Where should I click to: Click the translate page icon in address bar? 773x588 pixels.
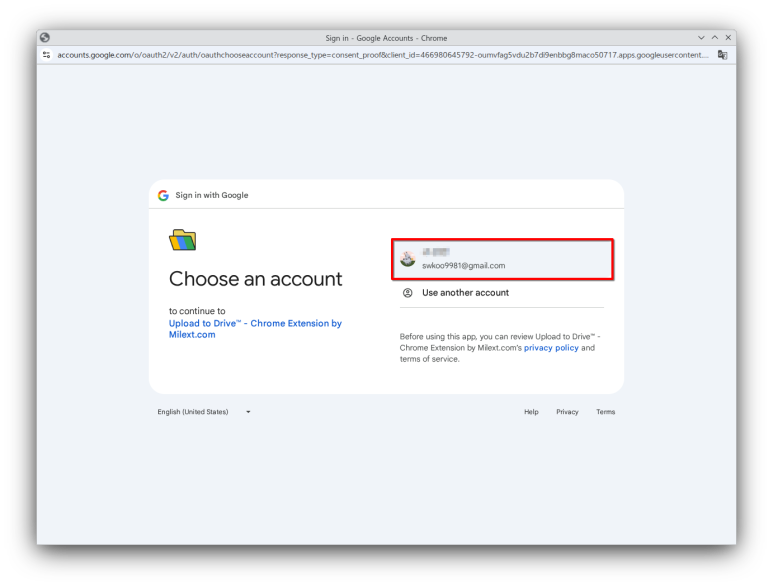pyautogui.click(x=722, y=55)
